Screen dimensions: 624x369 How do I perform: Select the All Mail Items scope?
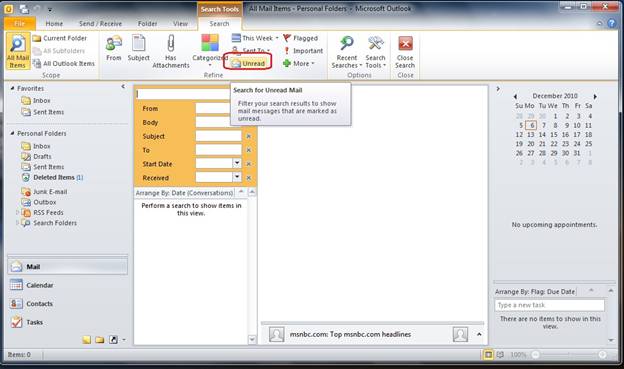(x=18, y=52)
